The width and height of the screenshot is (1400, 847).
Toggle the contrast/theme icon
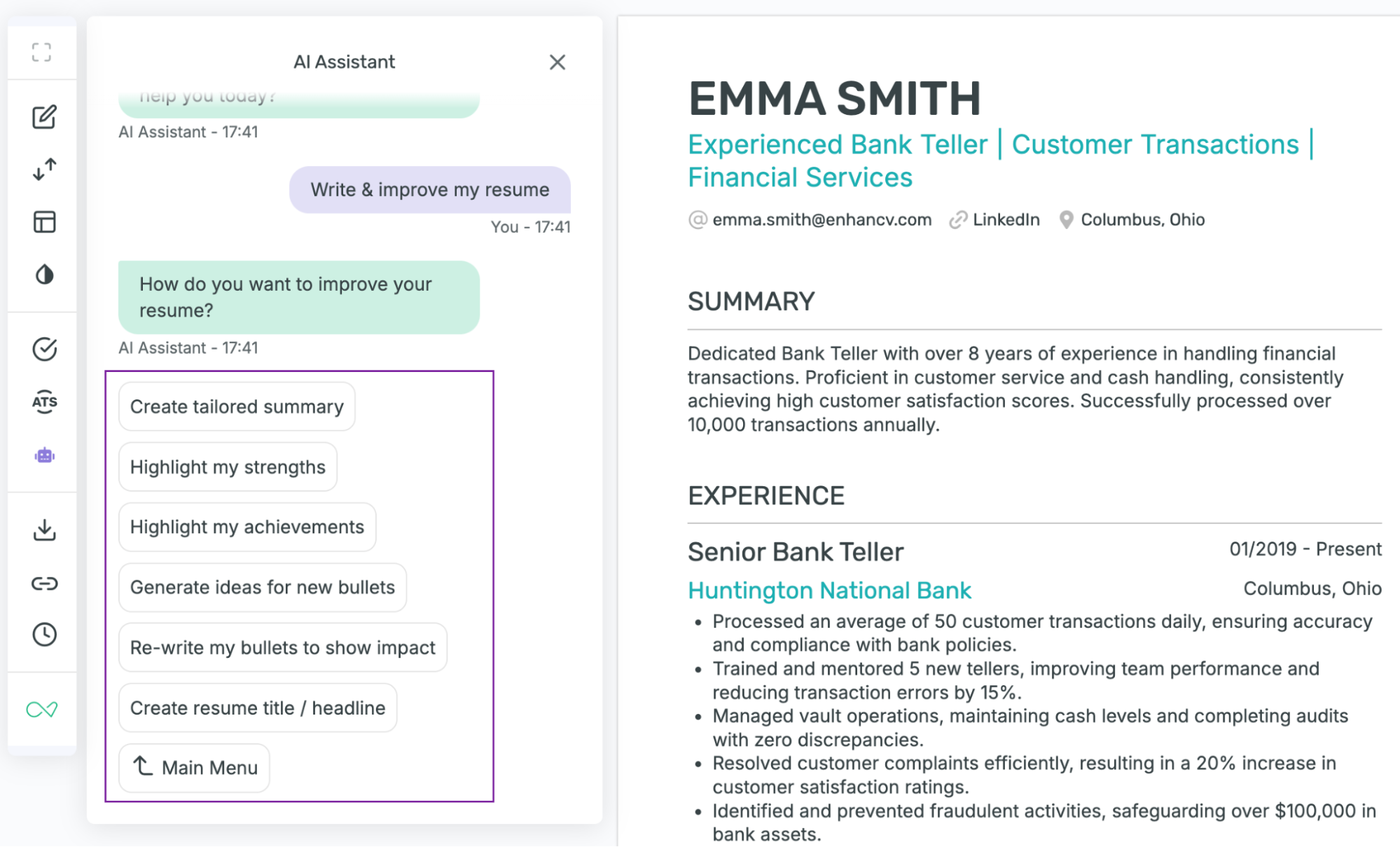click(44, 275)
